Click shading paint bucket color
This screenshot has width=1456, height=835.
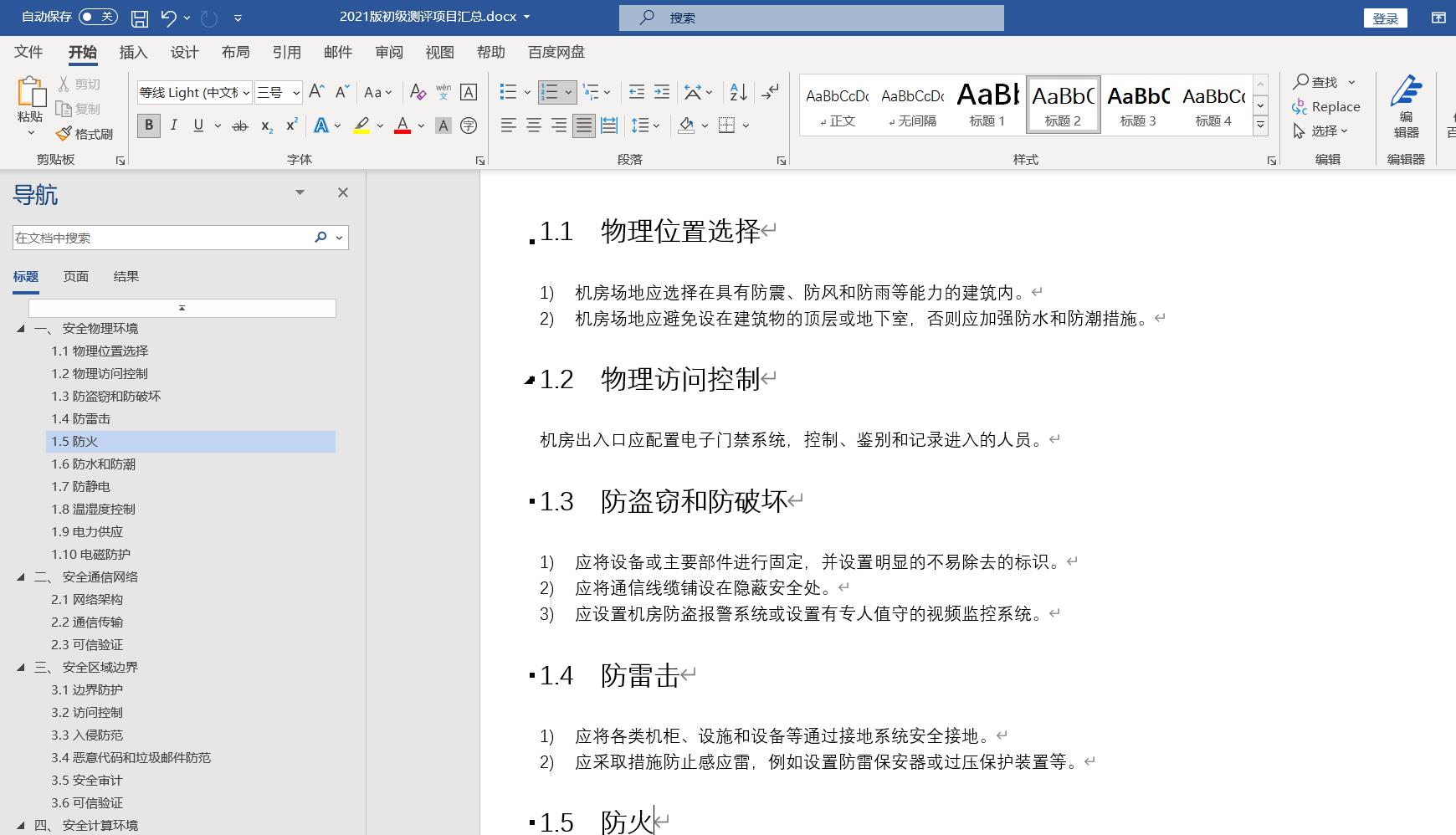click(686, 126)
